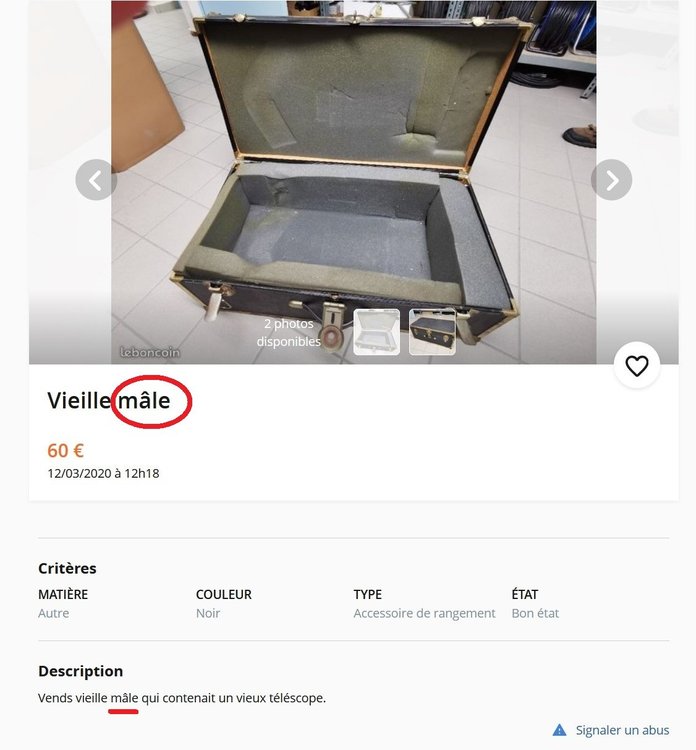Click the listing date 12/03/2020

click(103, 474)
